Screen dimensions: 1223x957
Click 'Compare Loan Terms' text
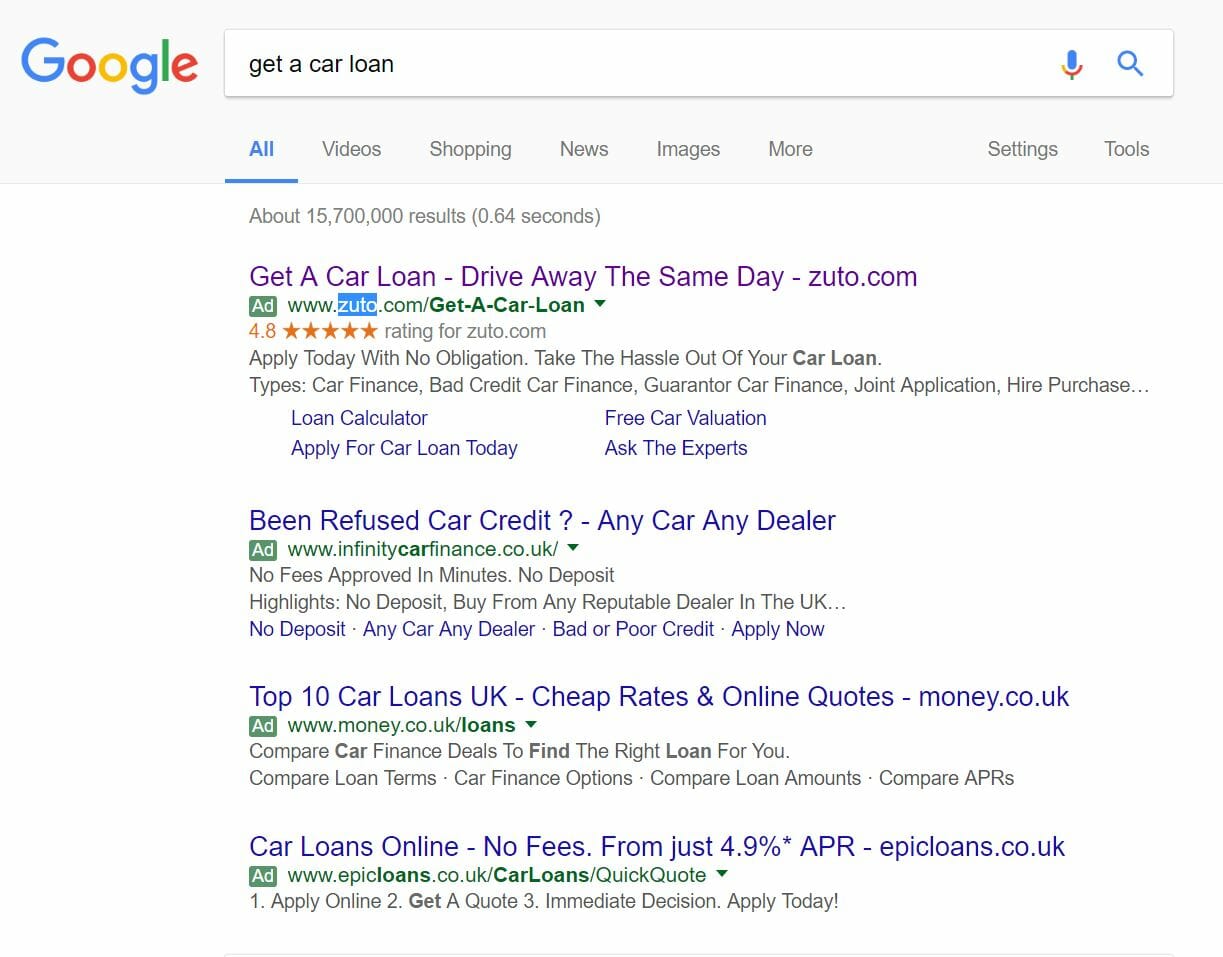click(x=343, y=778)
